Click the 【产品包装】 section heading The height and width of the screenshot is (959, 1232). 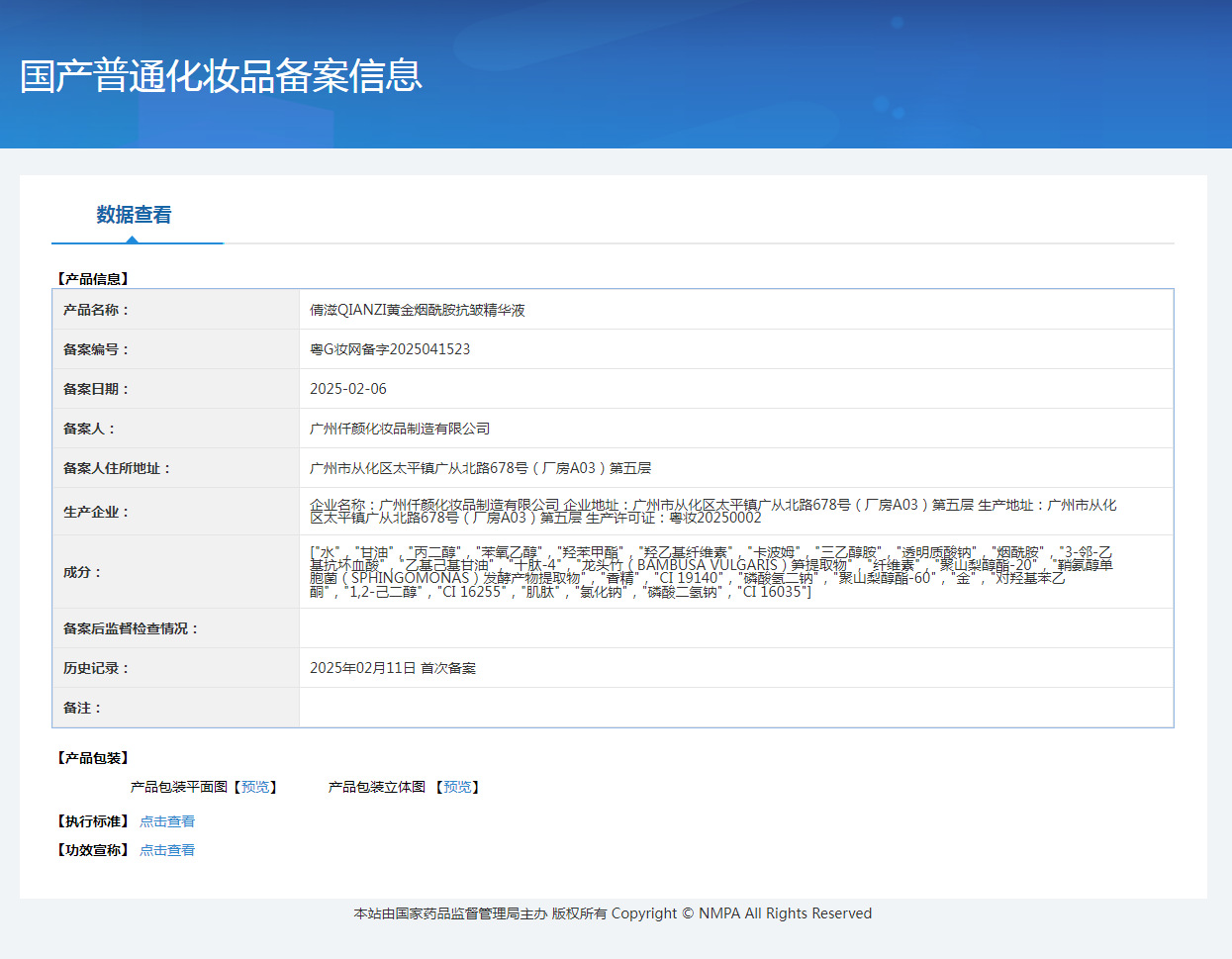[x=92, y=758]
